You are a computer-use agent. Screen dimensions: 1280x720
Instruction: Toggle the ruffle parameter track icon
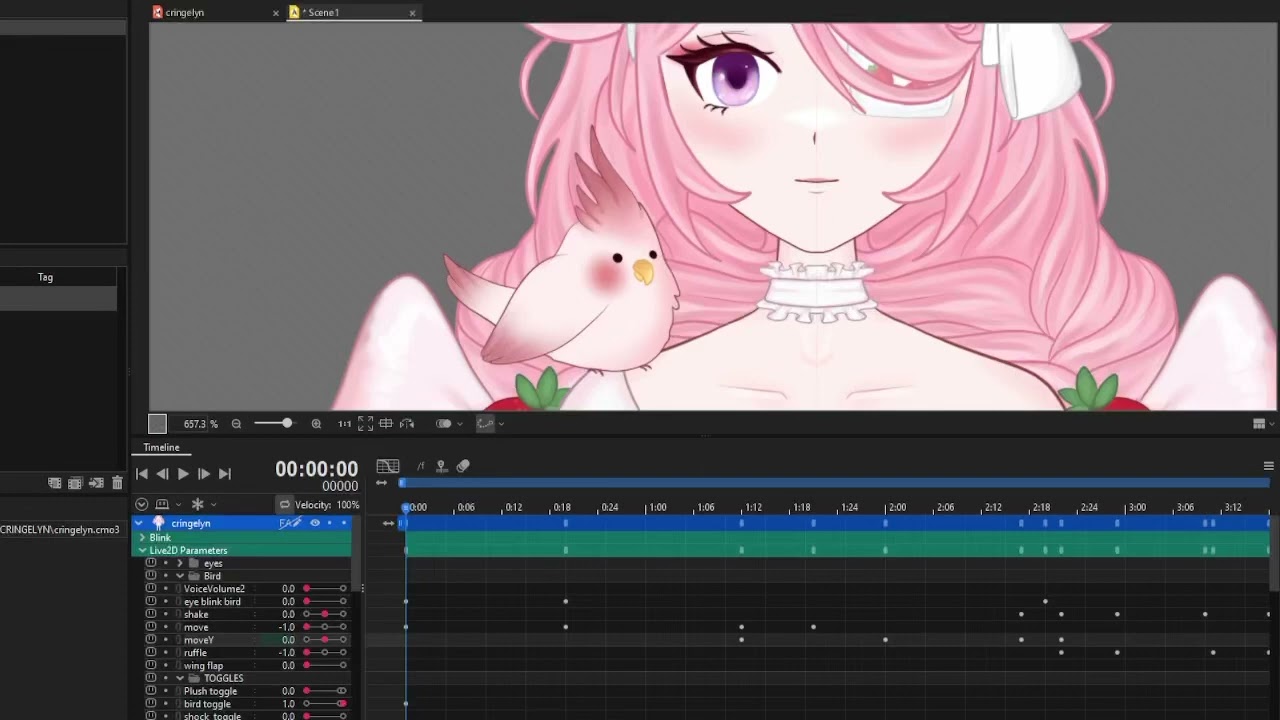tap(151, 652)
